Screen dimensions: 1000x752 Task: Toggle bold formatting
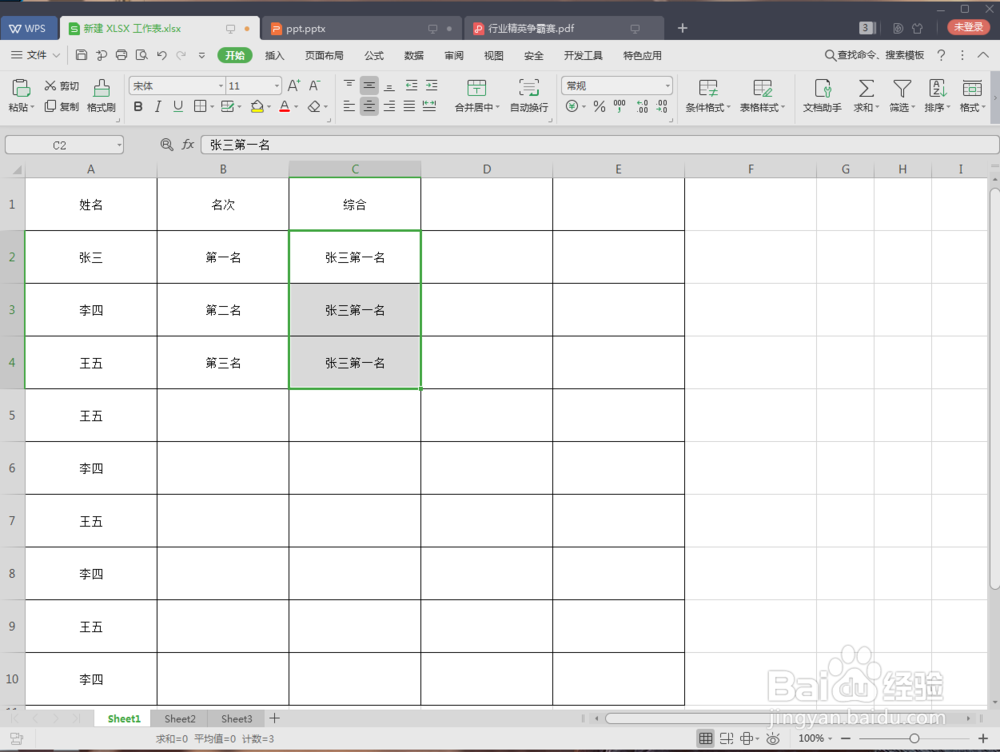(x=138, y=107)
